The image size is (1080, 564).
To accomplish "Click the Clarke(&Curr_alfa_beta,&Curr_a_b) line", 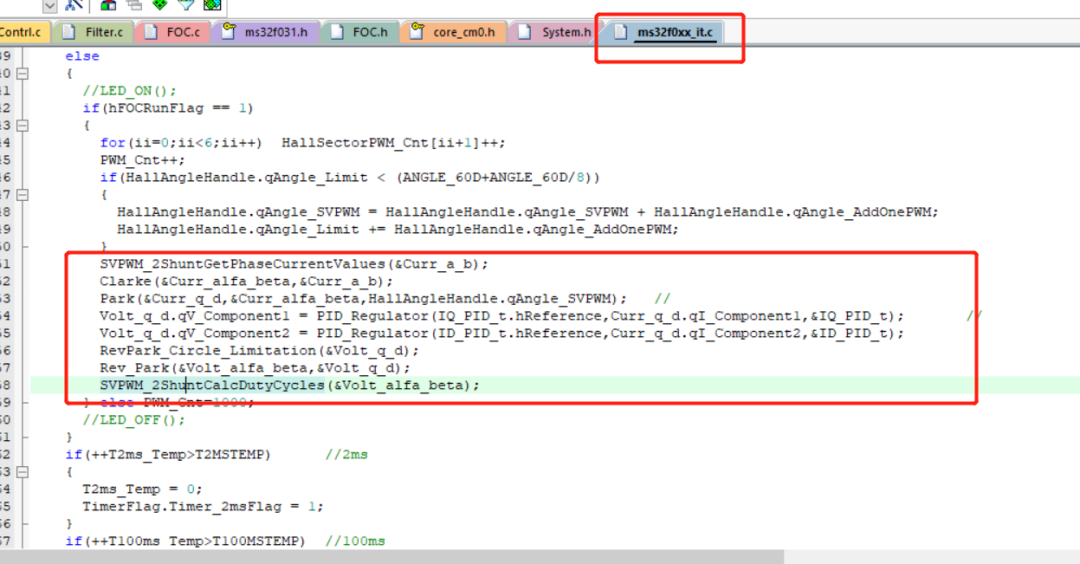I will [x=246, y=282].
